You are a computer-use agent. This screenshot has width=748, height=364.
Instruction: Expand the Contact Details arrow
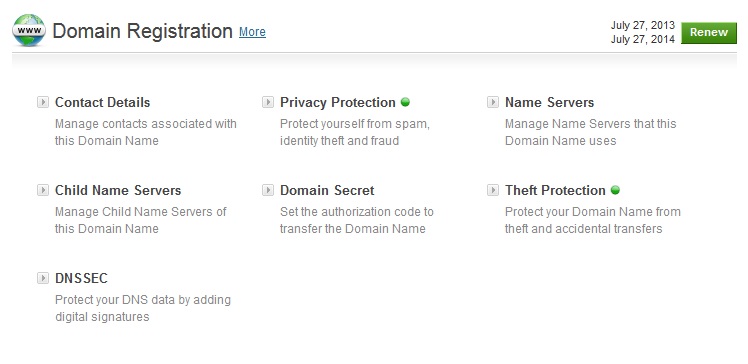(x=43, y=102)
